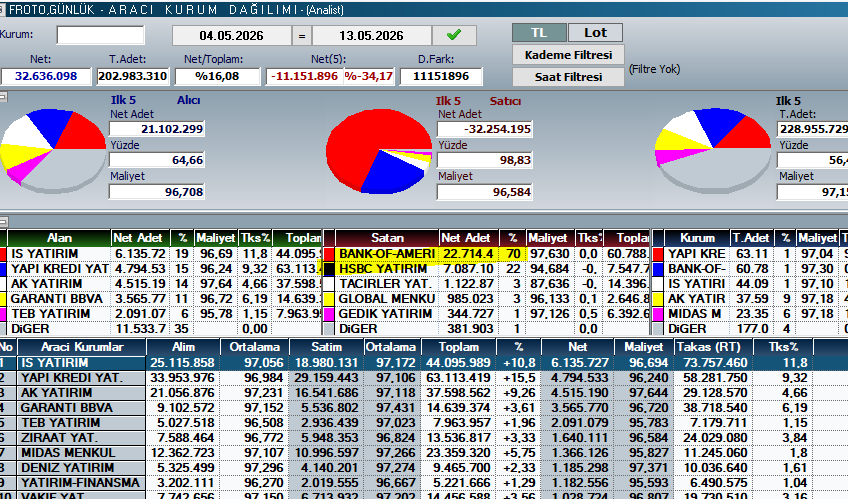Open Kademe Filtresi
The image size is (848, 499).
(x=568, y=55)
